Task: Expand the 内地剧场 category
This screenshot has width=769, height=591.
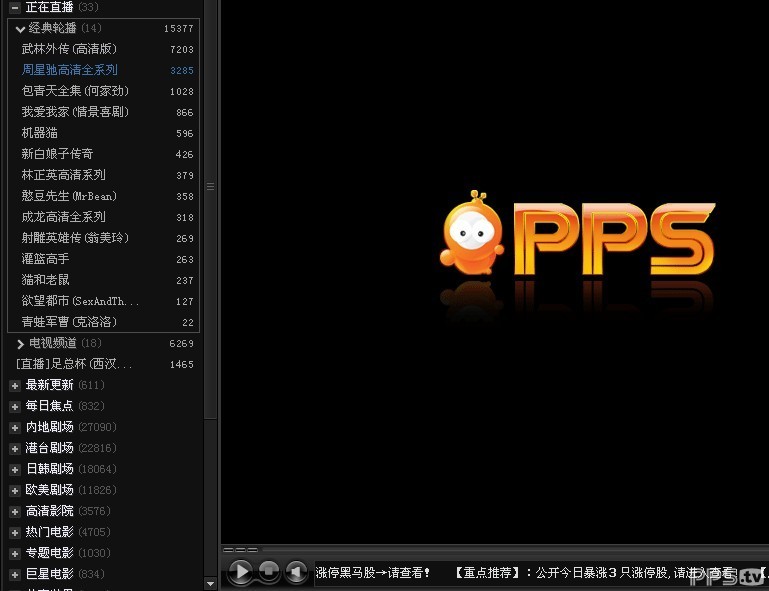Action: click(x=15, y=428)
